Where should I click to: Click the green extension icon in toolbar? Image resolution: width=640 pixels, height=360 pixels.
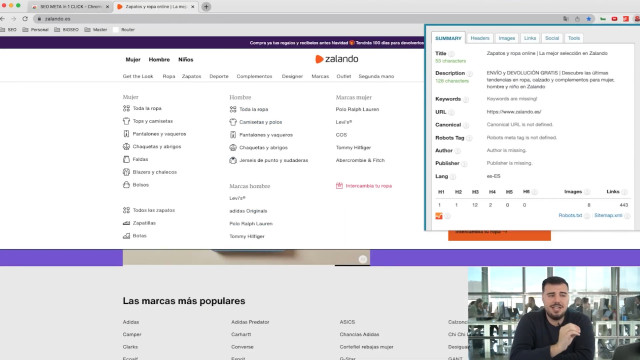603,19
